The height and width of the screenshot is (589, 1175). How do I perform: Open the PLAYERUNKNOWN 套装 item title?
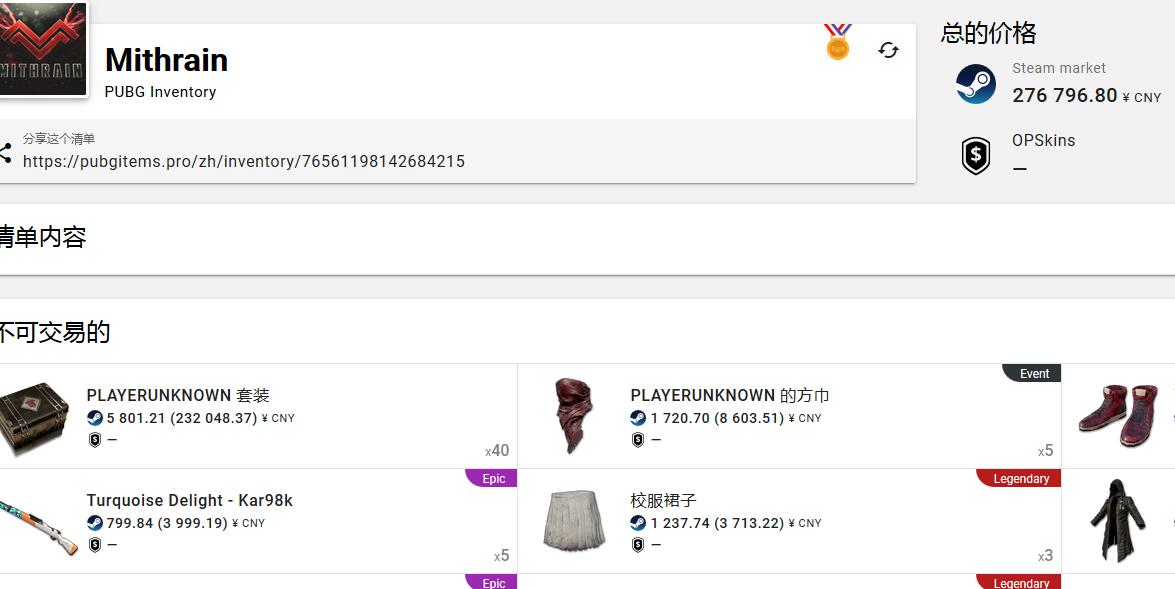(178, 395)
